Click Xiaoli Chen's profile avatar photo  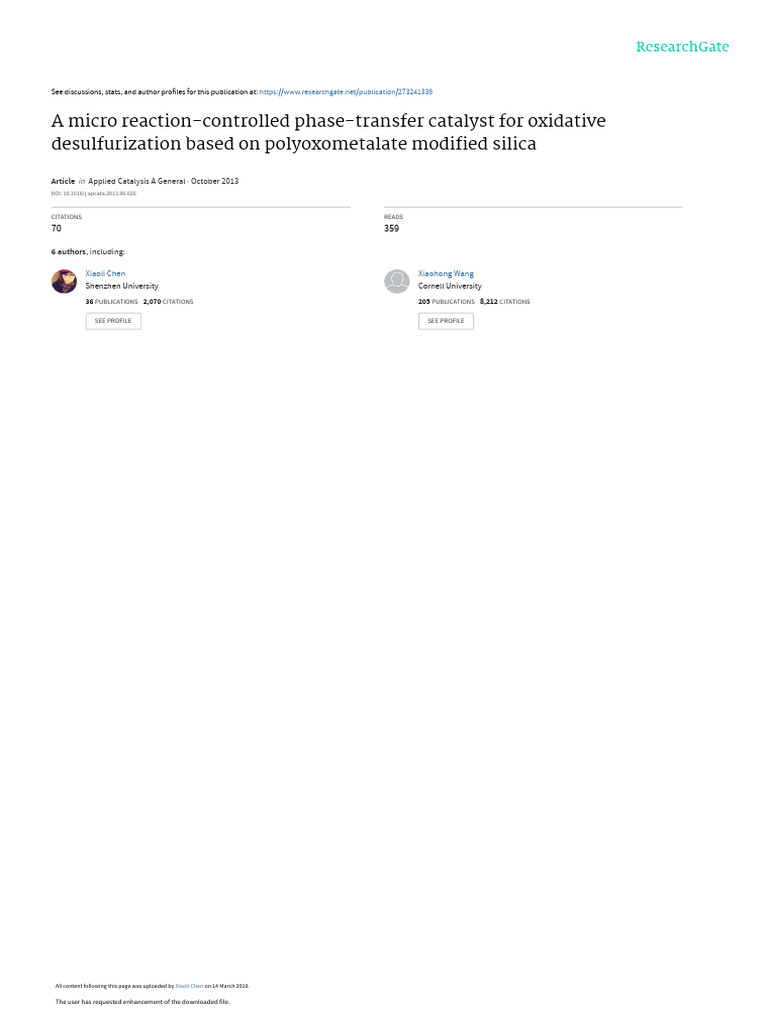point(64,281)
